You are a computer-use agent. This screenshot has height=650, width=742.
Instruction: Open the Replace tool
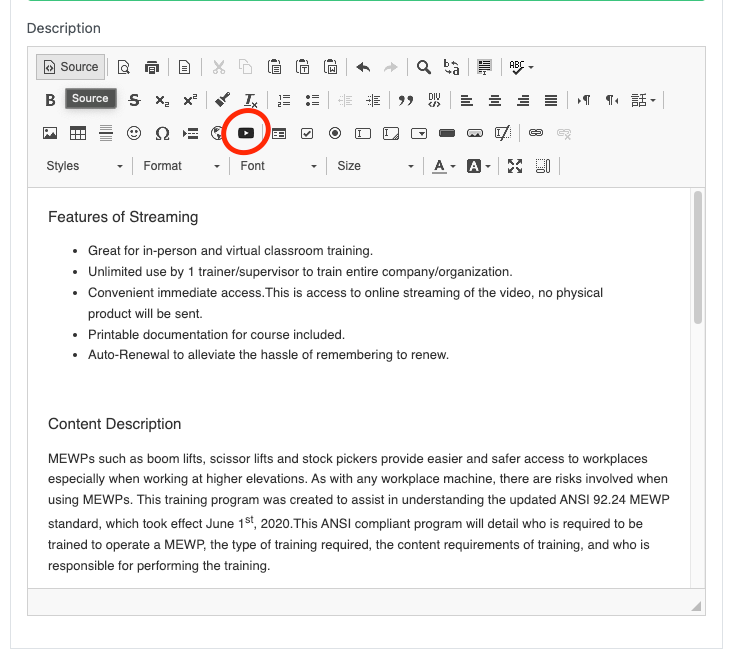click(451, 67)
